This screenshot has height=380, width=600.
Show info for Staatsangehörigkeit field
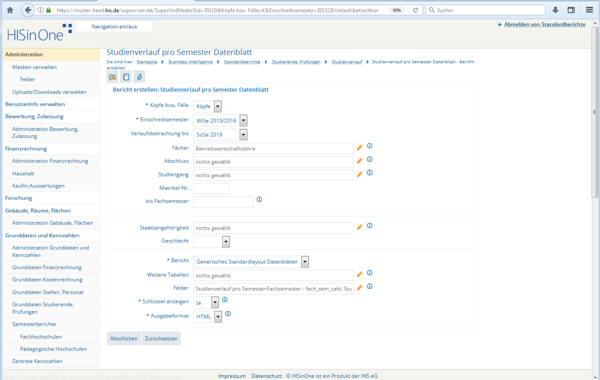pos(370,226)
